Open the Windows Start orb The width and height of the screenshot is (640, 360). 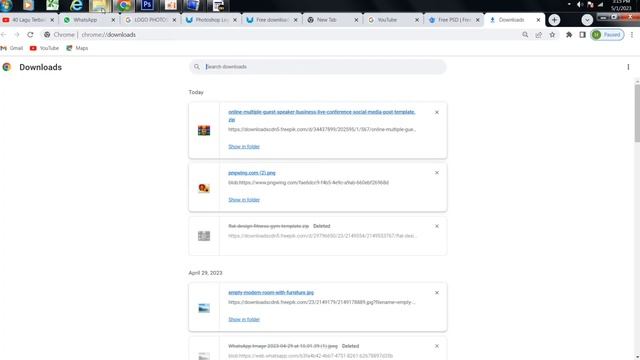[x=7, y=5]
